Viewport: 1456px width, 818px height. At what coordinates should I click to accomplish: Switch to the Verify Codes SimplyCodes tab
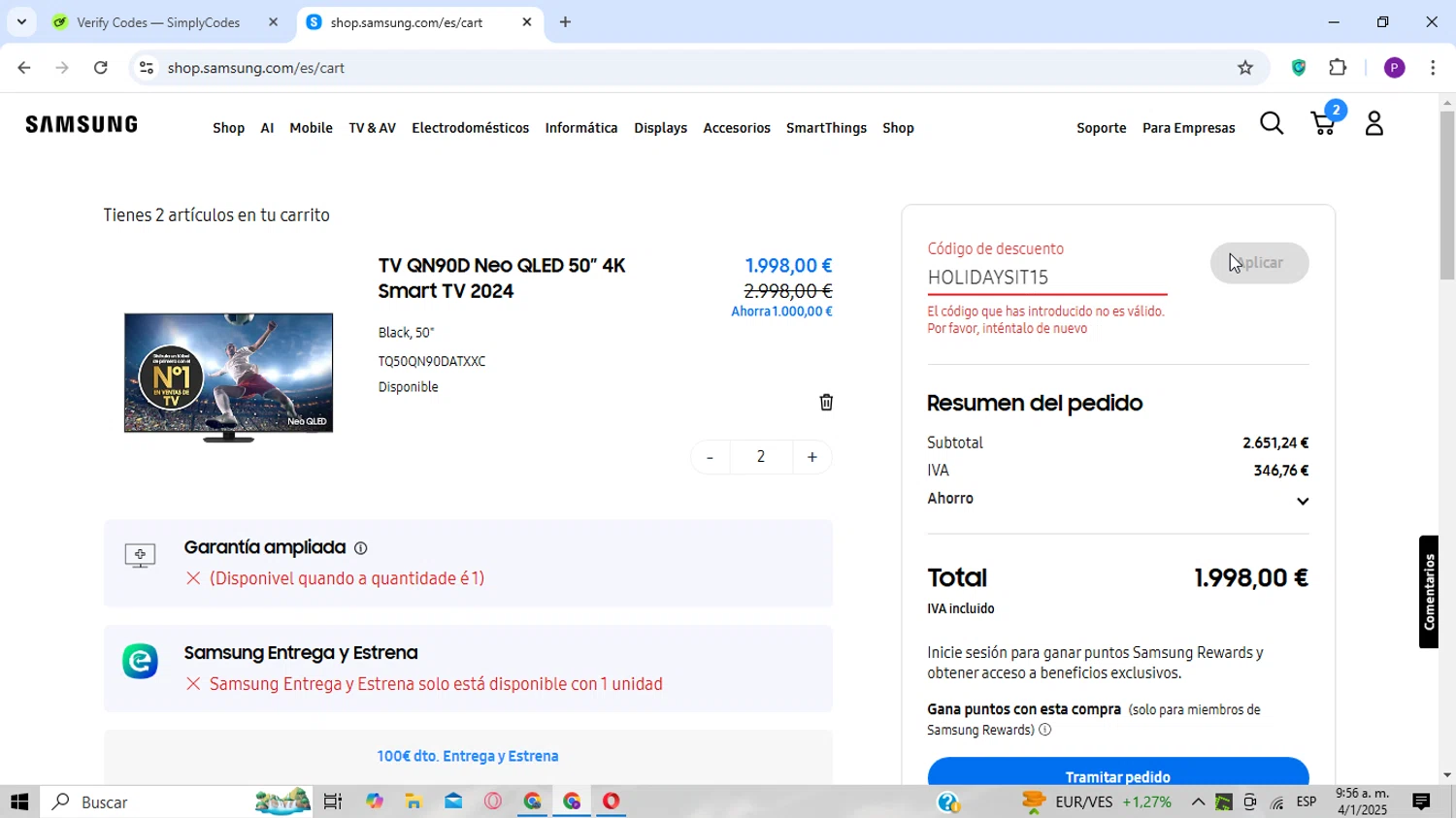coord(158,22)
